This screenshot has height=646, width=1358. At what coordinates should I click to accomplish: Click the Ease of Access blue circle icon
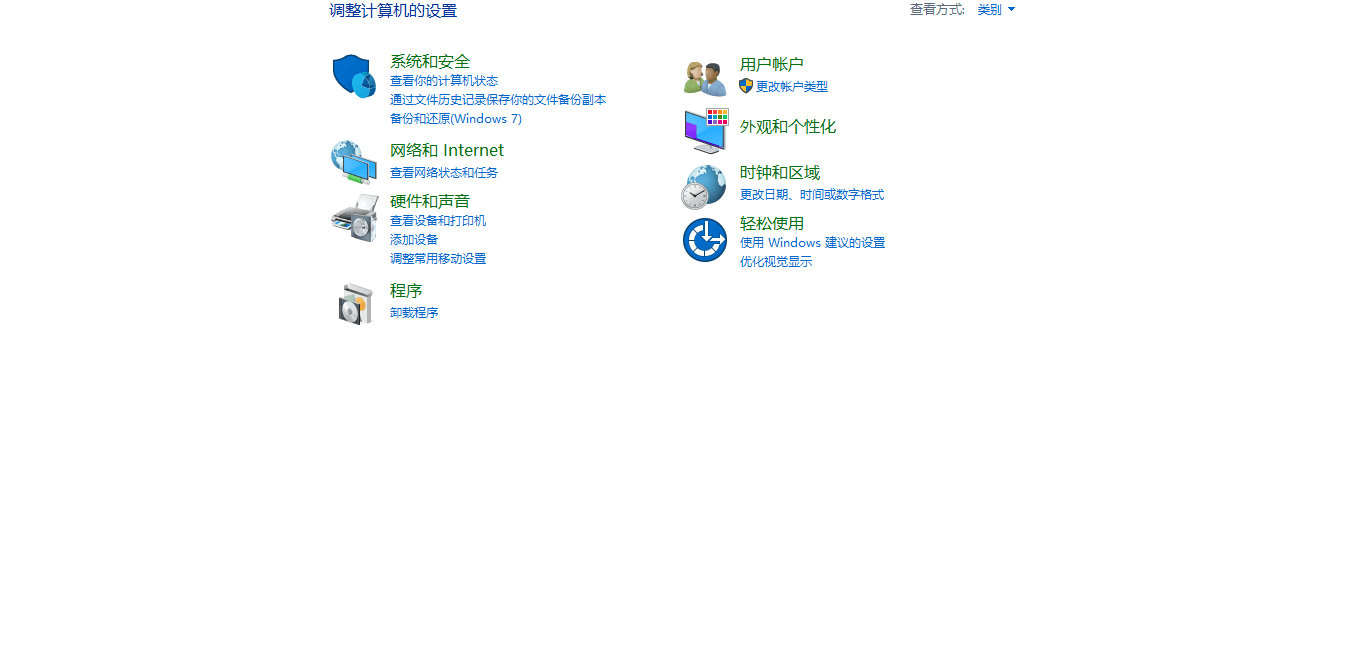(705, 240)
